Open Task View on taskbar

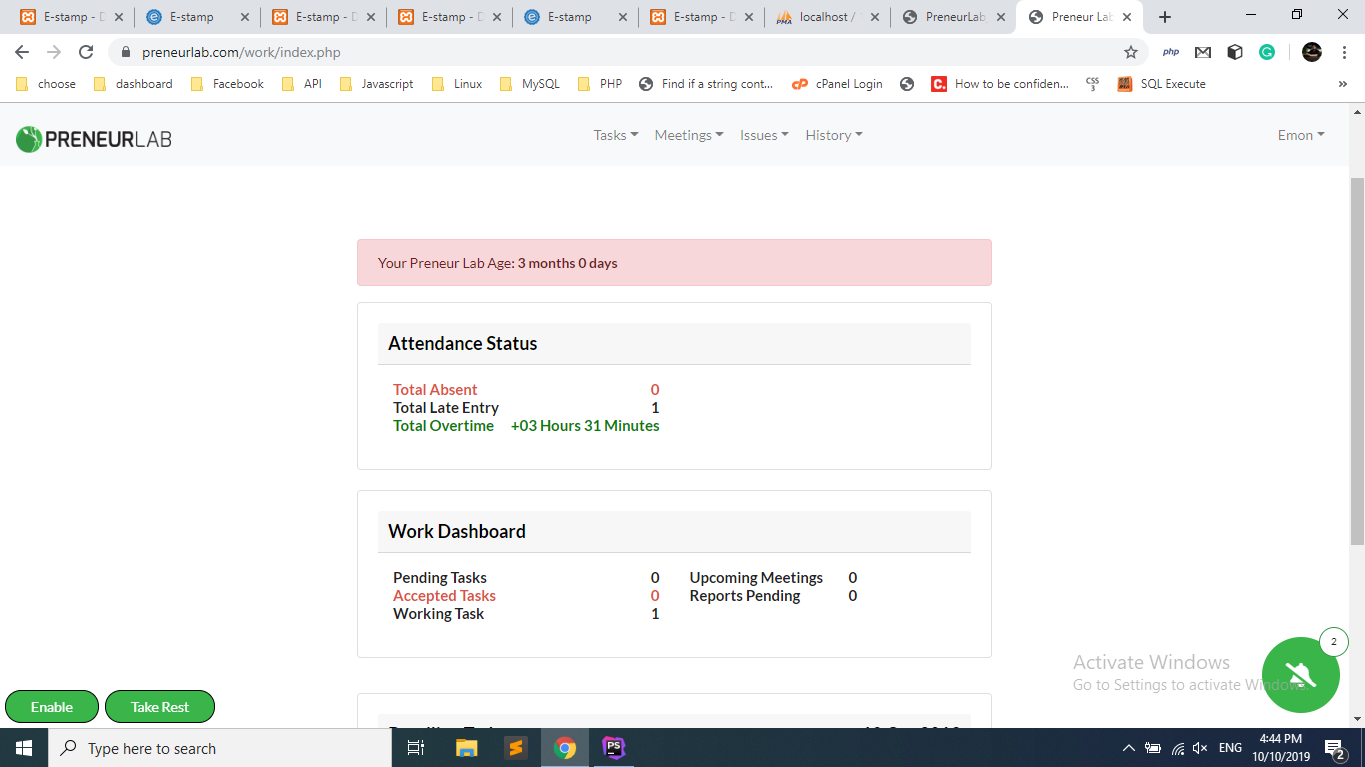[417, 748]
